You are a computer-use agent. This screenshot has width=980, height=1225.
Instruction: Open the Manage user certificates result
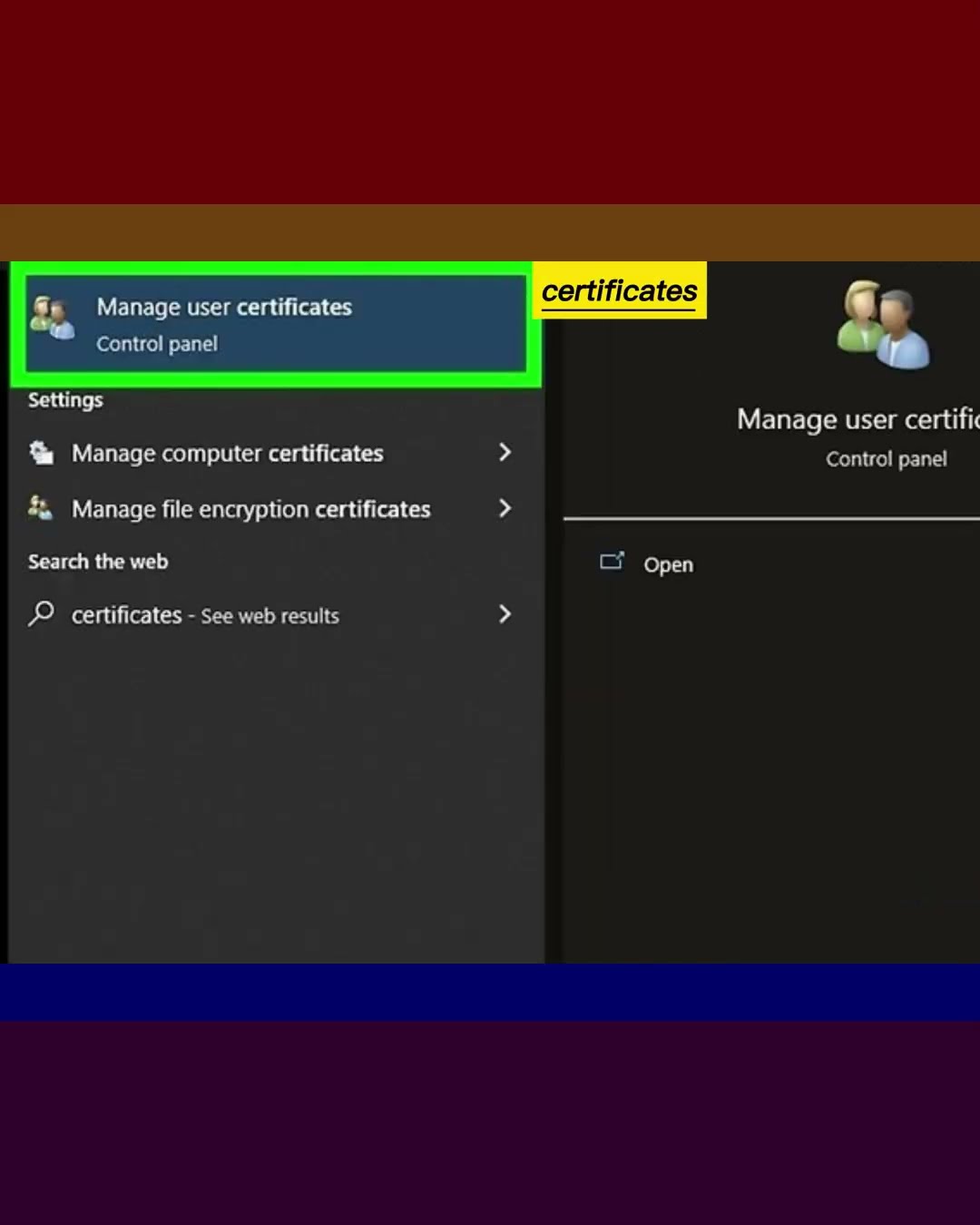click(x=276, y=324)
